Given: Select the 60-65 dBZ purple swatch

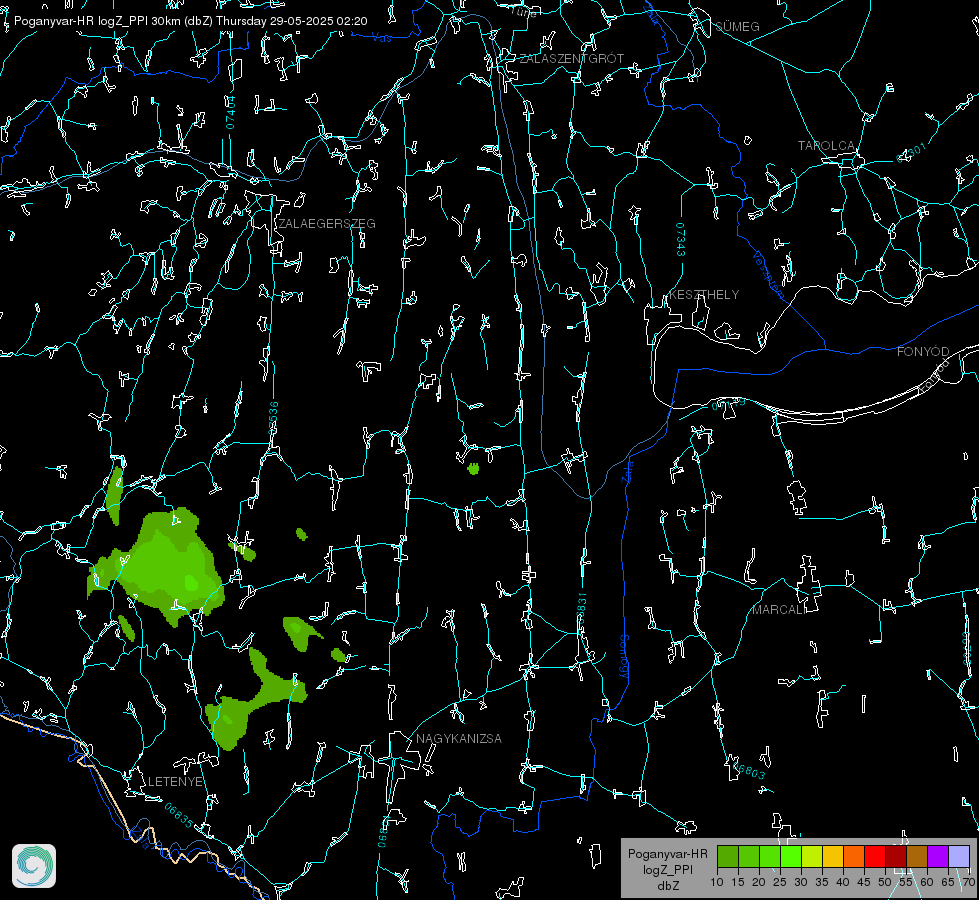Looking at the screenshot, I should (937, 856).
